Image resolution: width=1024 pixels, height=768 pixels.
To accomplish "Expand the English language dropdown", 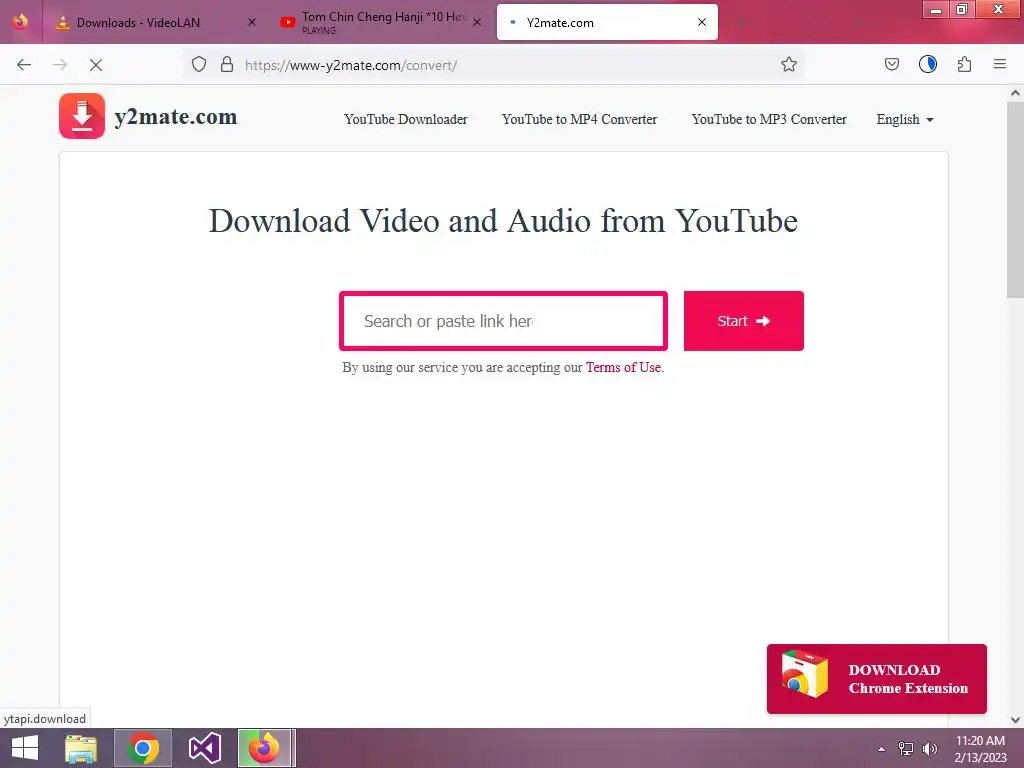I will [905, 120].
